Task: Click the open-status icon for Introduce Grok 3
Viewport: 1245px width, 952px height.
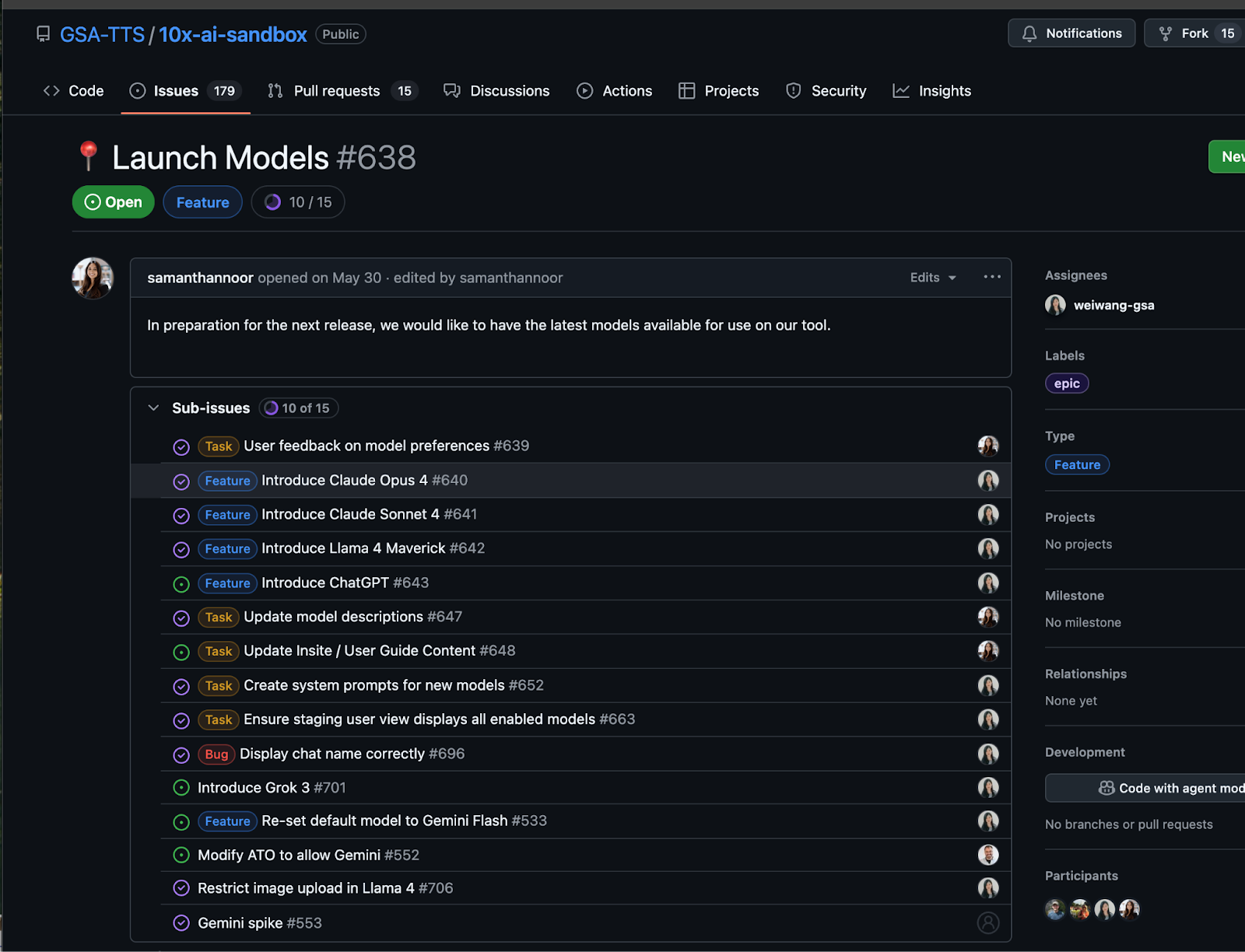Action: point(181,788)
